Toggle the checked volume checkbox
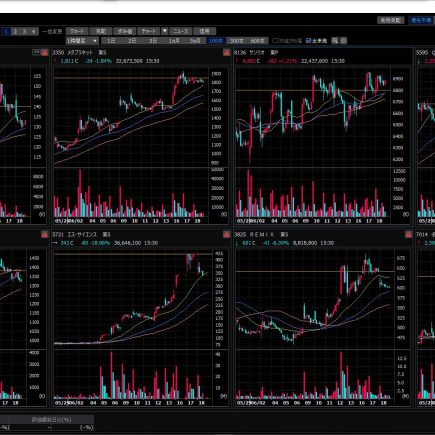Viewport: 435px width, 435px height. tap(309, 41)
